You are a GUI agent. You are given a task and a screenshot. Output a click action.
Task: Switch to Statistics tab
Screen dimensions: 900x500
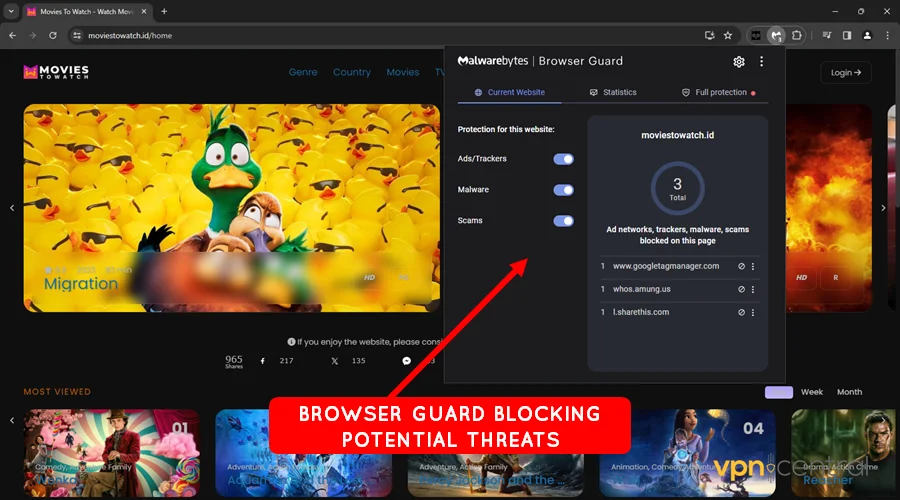pos(613,92)
